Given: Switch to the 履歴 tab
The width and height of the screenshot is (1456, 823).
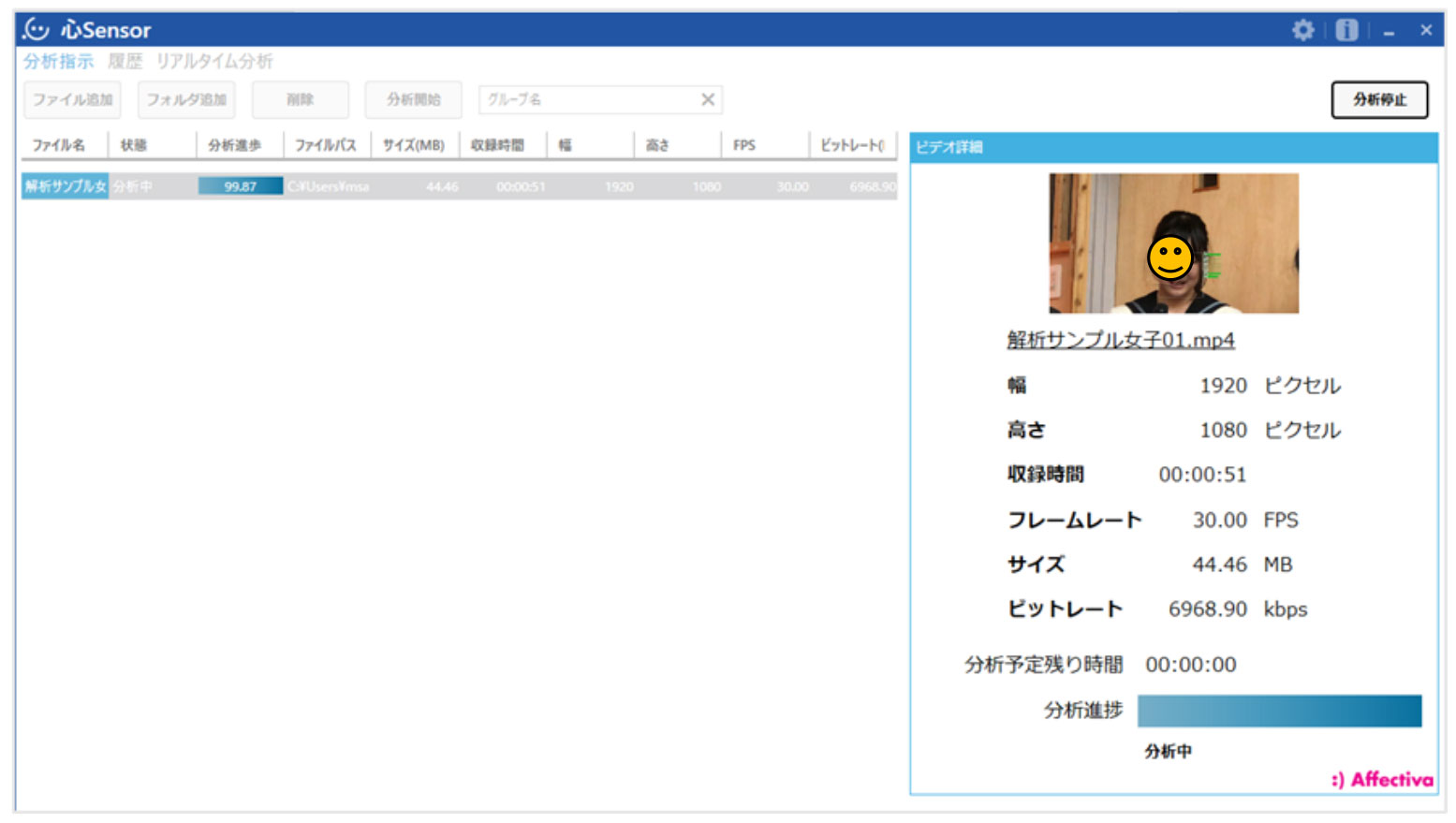Looking at the screenshot, I should 125,62.
